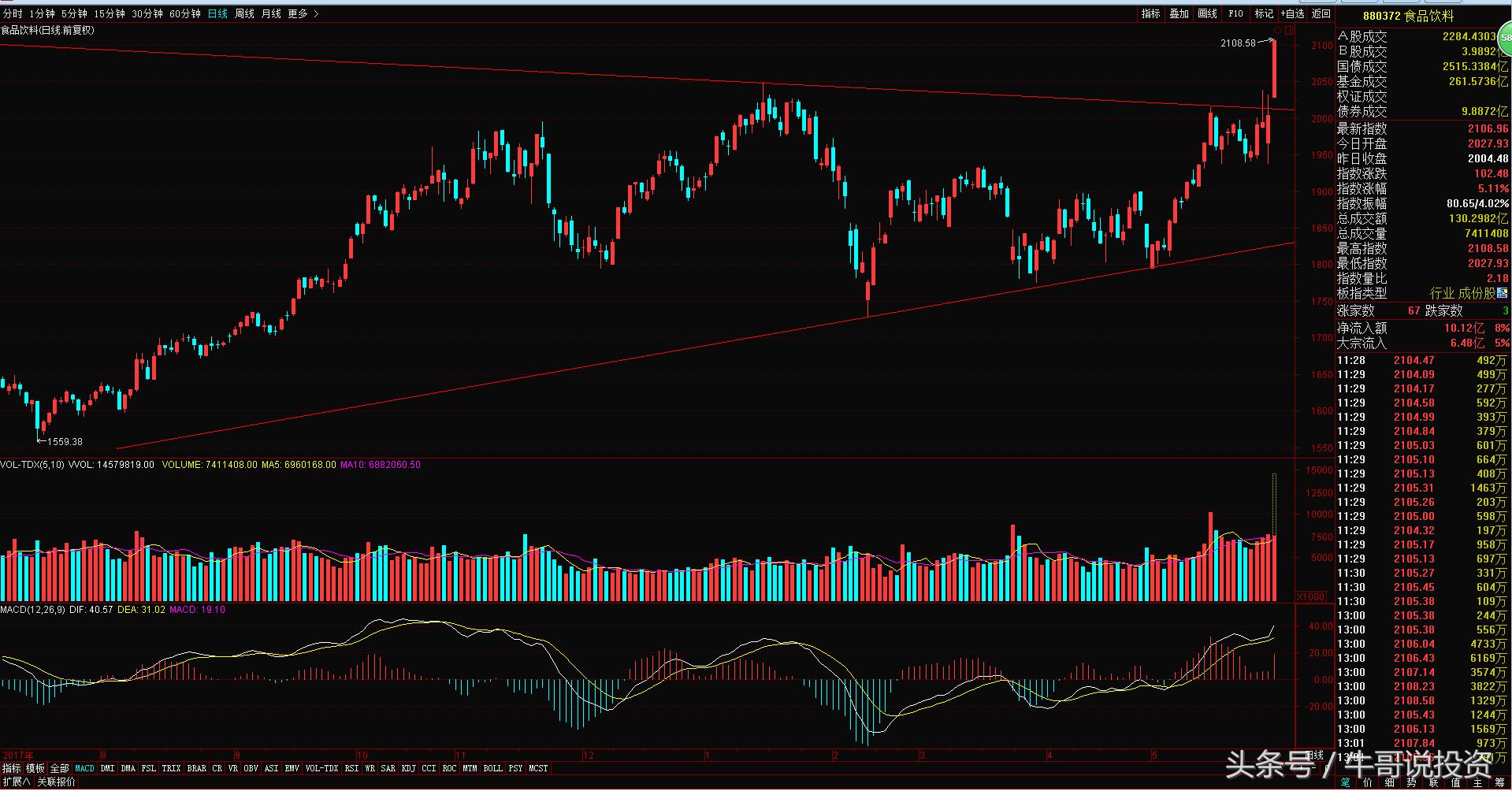1512x791 pixels.
Task: Select the VR indicator
Action: pos(233,768)
